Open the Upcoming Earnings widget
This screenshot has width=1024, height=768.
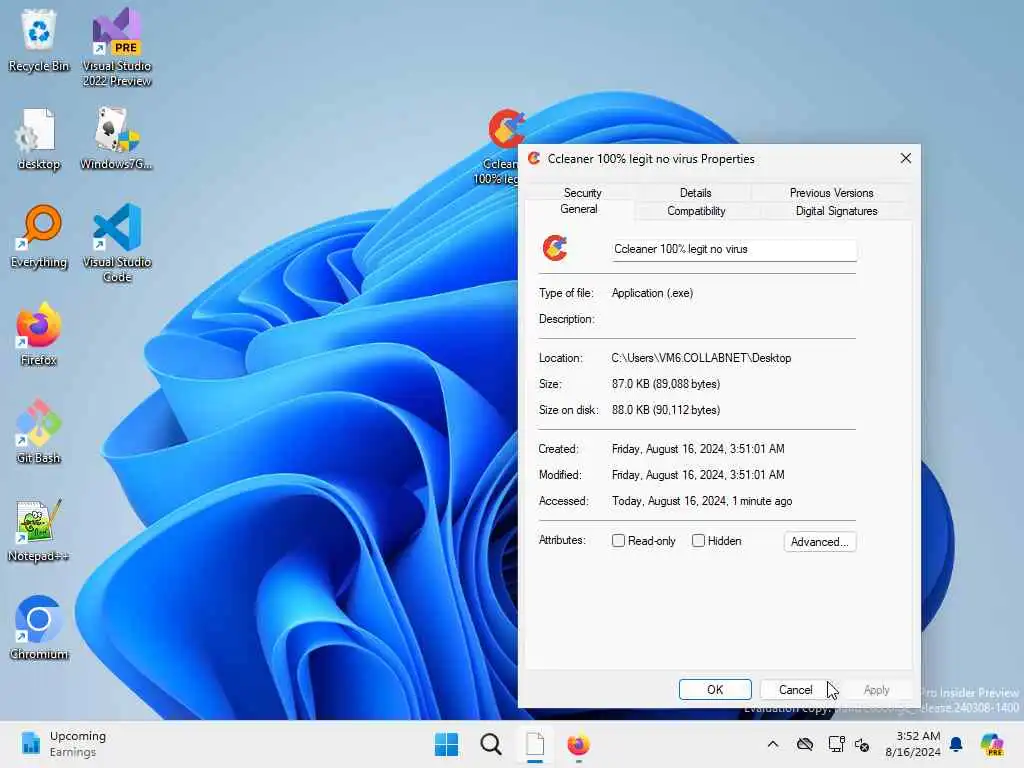[x=63, y=744]
